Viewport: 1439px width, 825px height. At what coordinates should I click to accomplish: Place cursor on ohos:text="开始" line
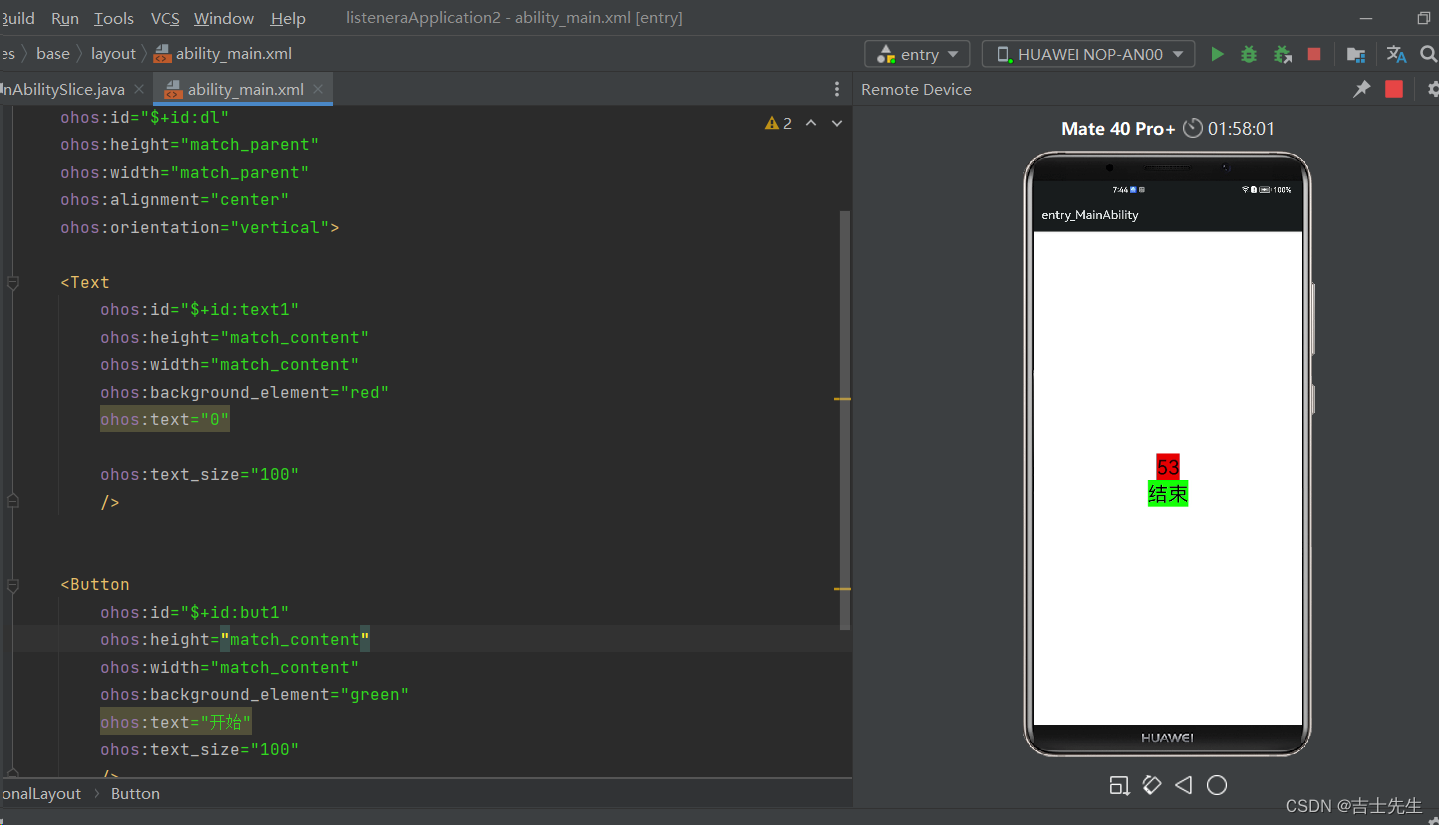(x=176, y=723)
